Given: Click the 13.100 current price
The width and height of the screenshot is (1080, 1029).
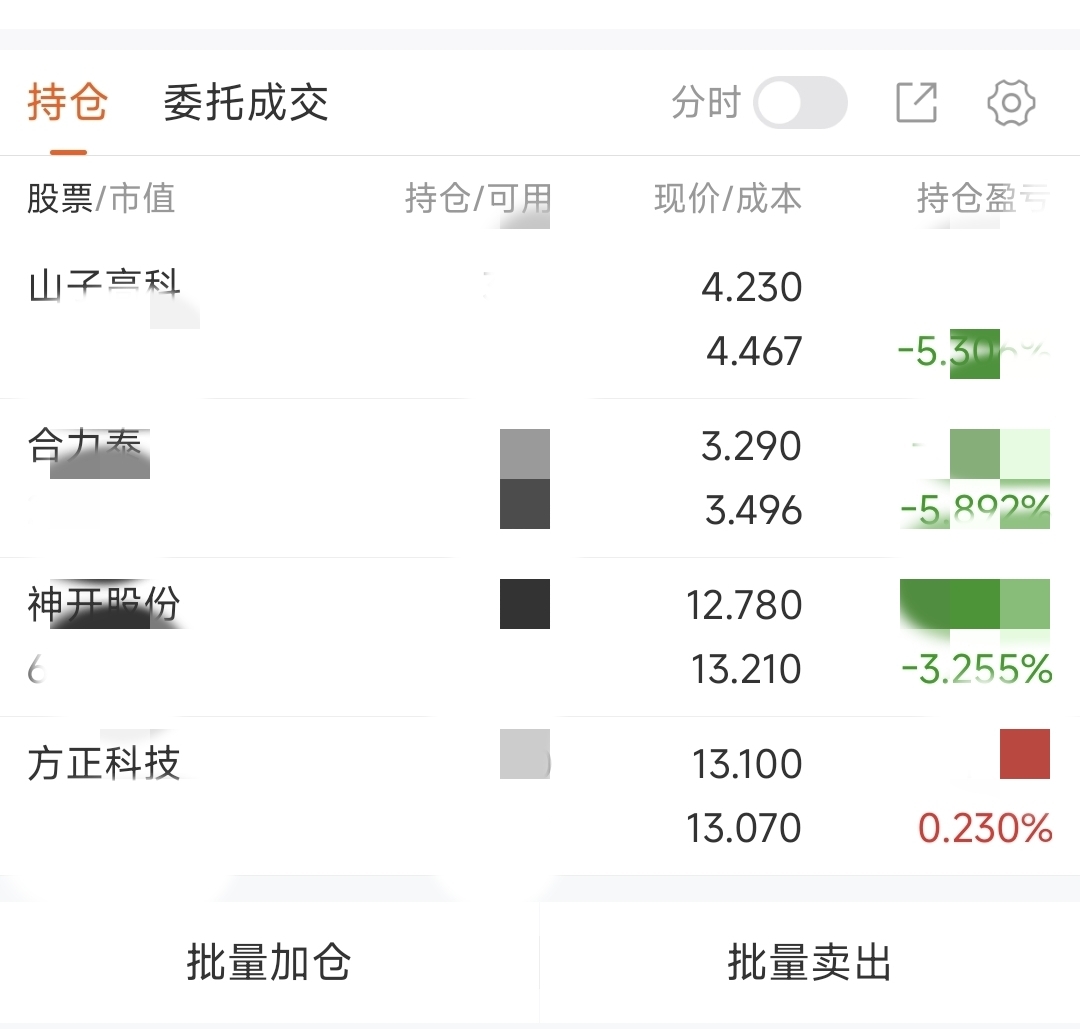Looking at the screenshot, I should coord(746,764).
